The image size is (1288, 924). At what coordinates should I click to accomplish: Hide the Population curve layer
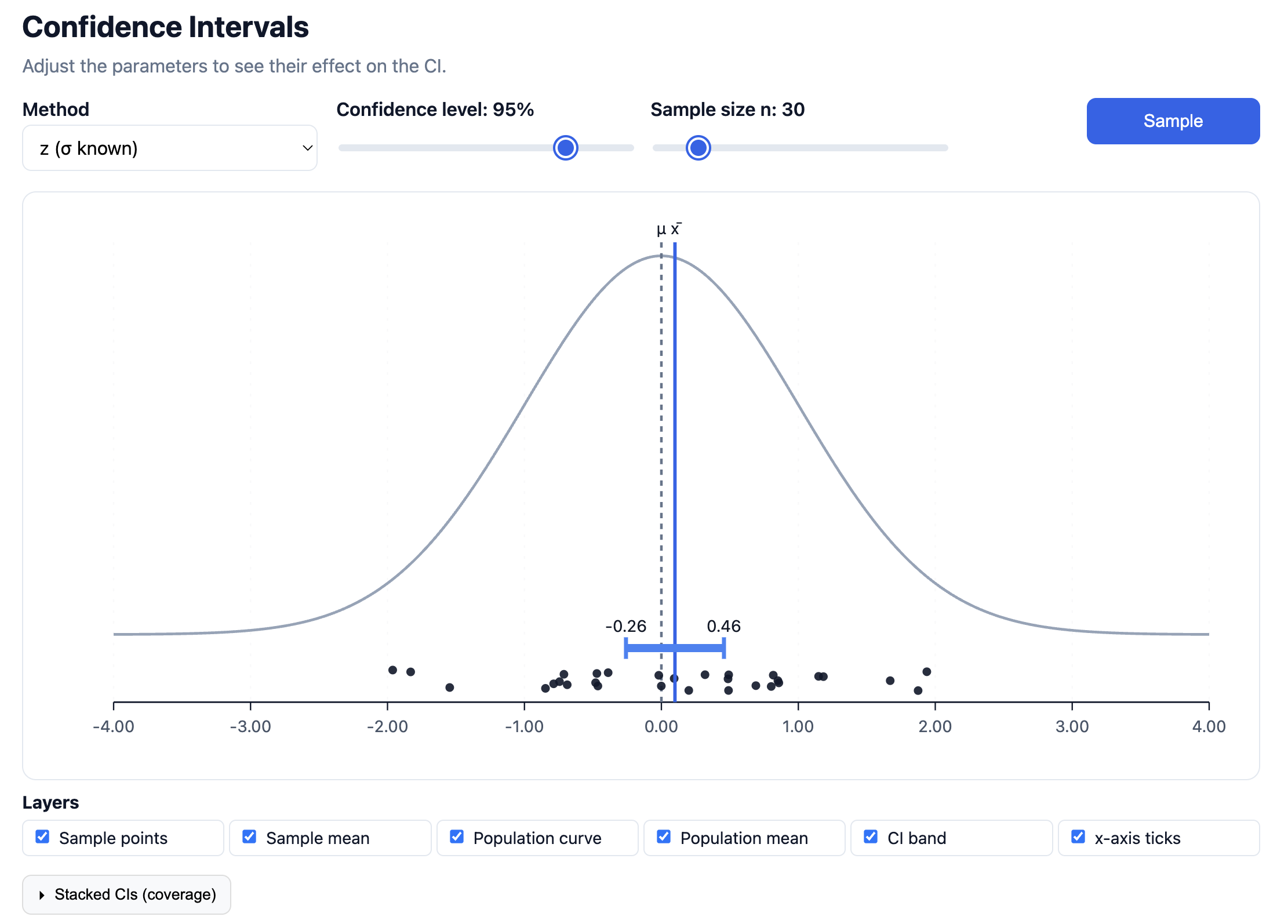(457, 836)
